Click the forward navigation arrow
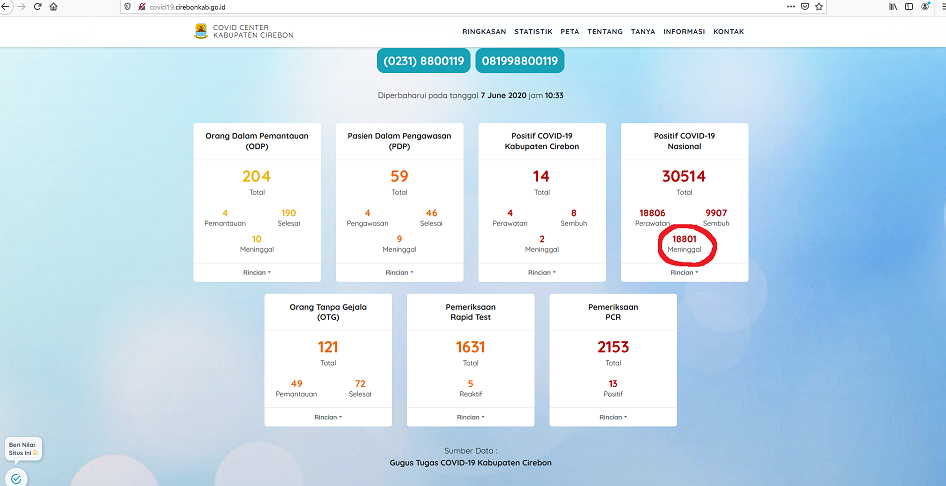The image size is (946, 486). click(22, 6)
